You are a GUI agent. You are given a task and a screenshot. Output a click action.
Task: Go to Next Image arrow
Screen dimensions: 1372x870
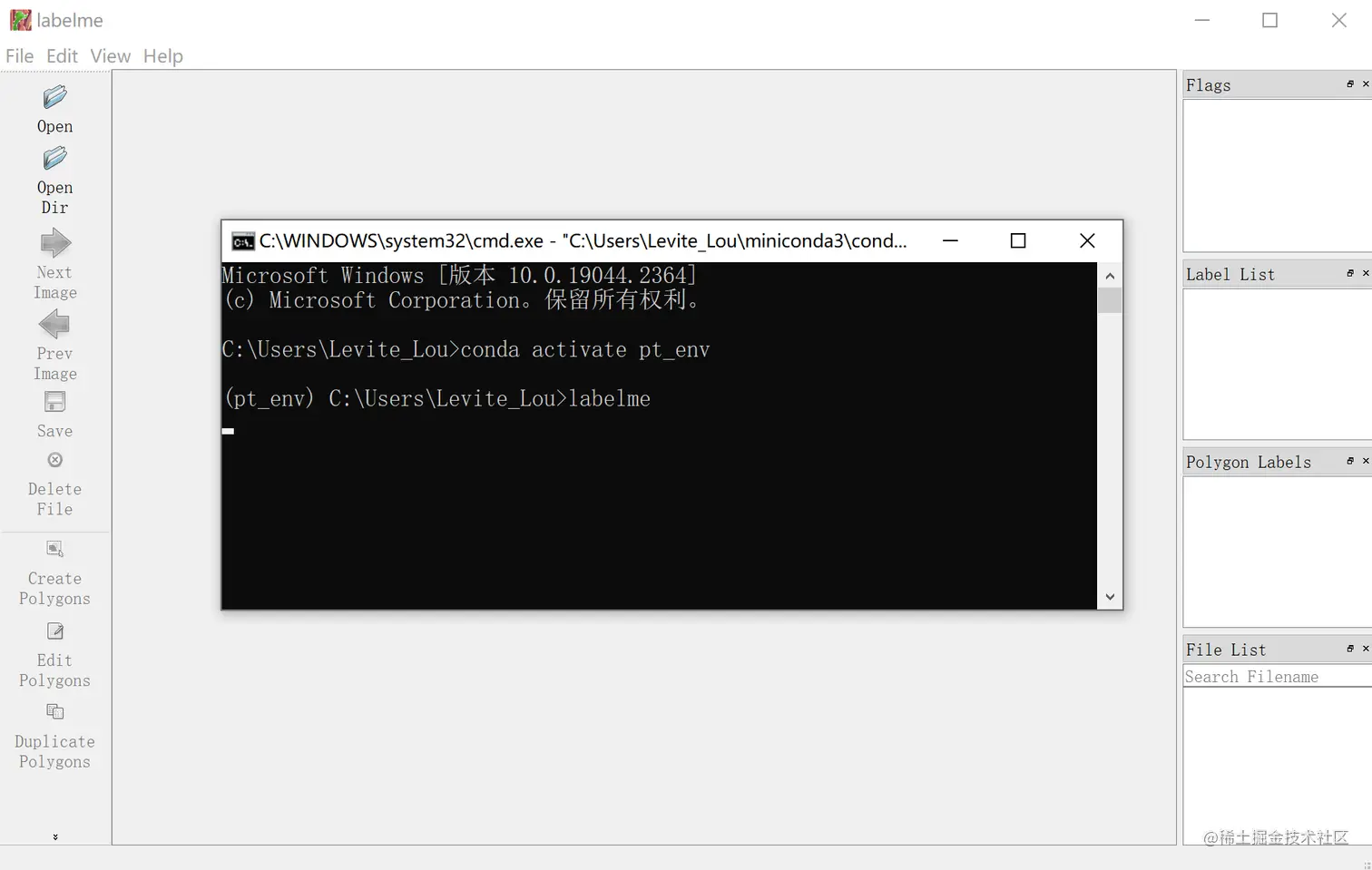click(55, 243)
